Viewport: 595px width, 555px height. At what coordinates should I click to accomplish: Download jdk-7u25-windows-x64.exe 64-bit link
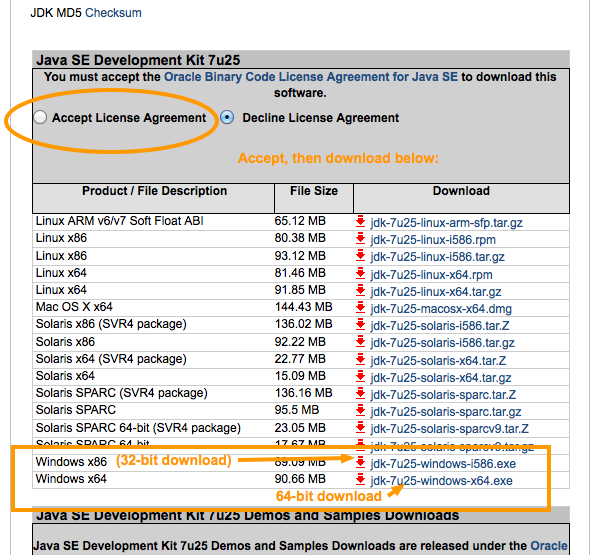pos(442,481)
